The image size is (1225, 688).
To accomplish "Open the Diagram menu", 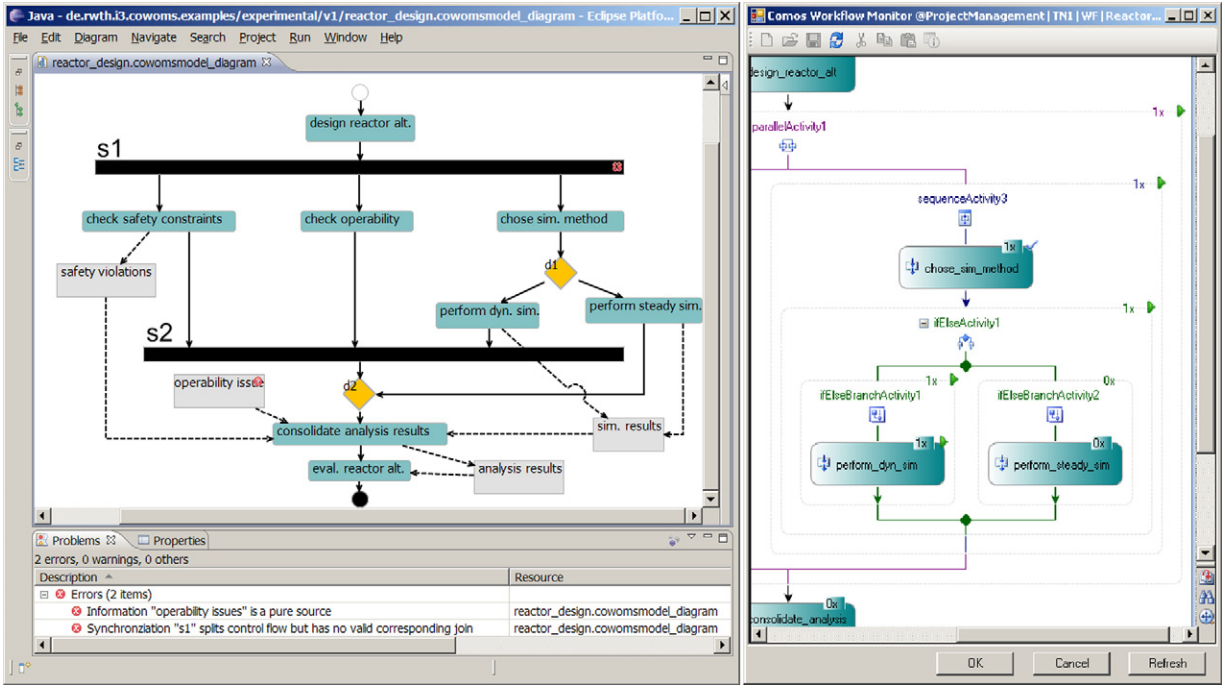I will pos(96,37).
